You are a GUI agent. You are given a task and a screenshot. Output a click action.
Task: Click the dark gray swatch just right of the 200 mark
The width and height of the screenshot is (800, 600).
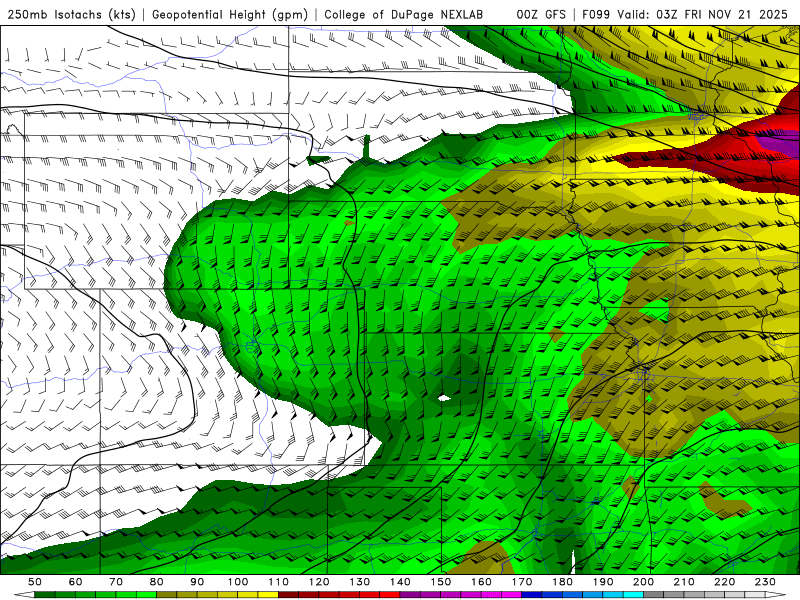coord(654,595)
